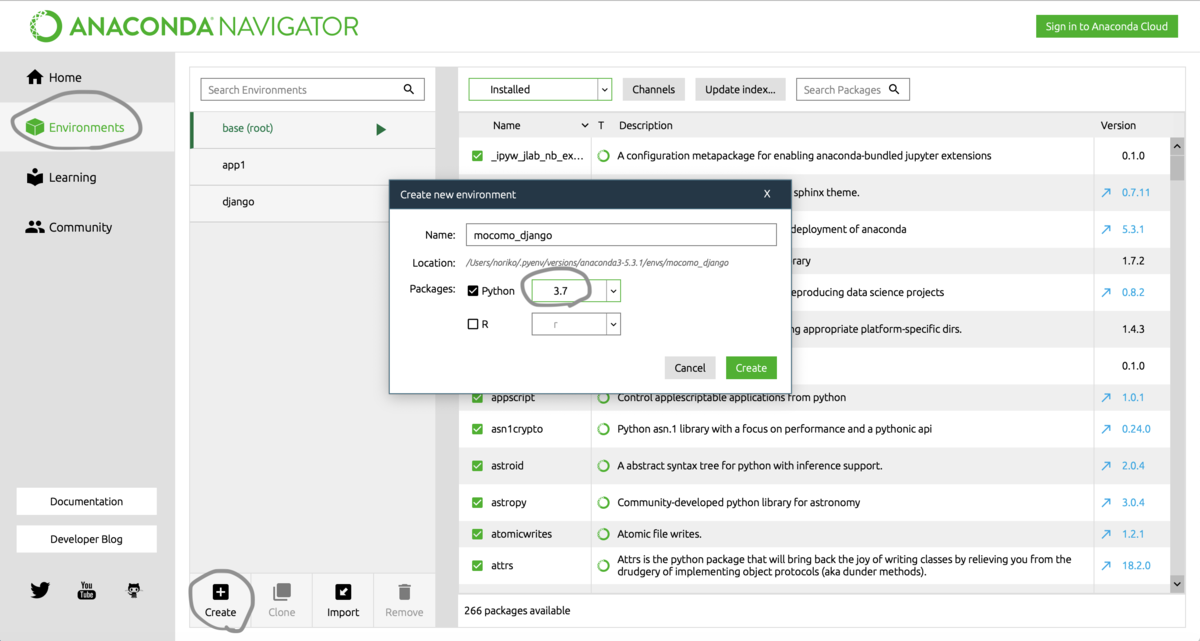The width and height of the screenshot is (1200, 641).
Task: Uncheck the Python package checkbox
Action: coord(473,291)
